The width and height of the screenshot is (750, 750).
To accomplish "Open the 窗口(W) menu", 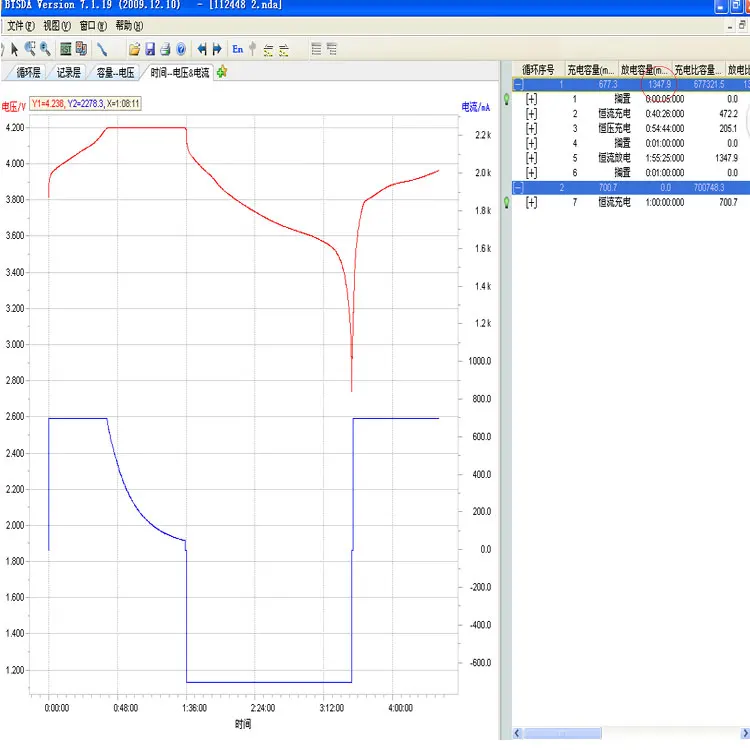I will pyautogui.click(x=93, y=26).
